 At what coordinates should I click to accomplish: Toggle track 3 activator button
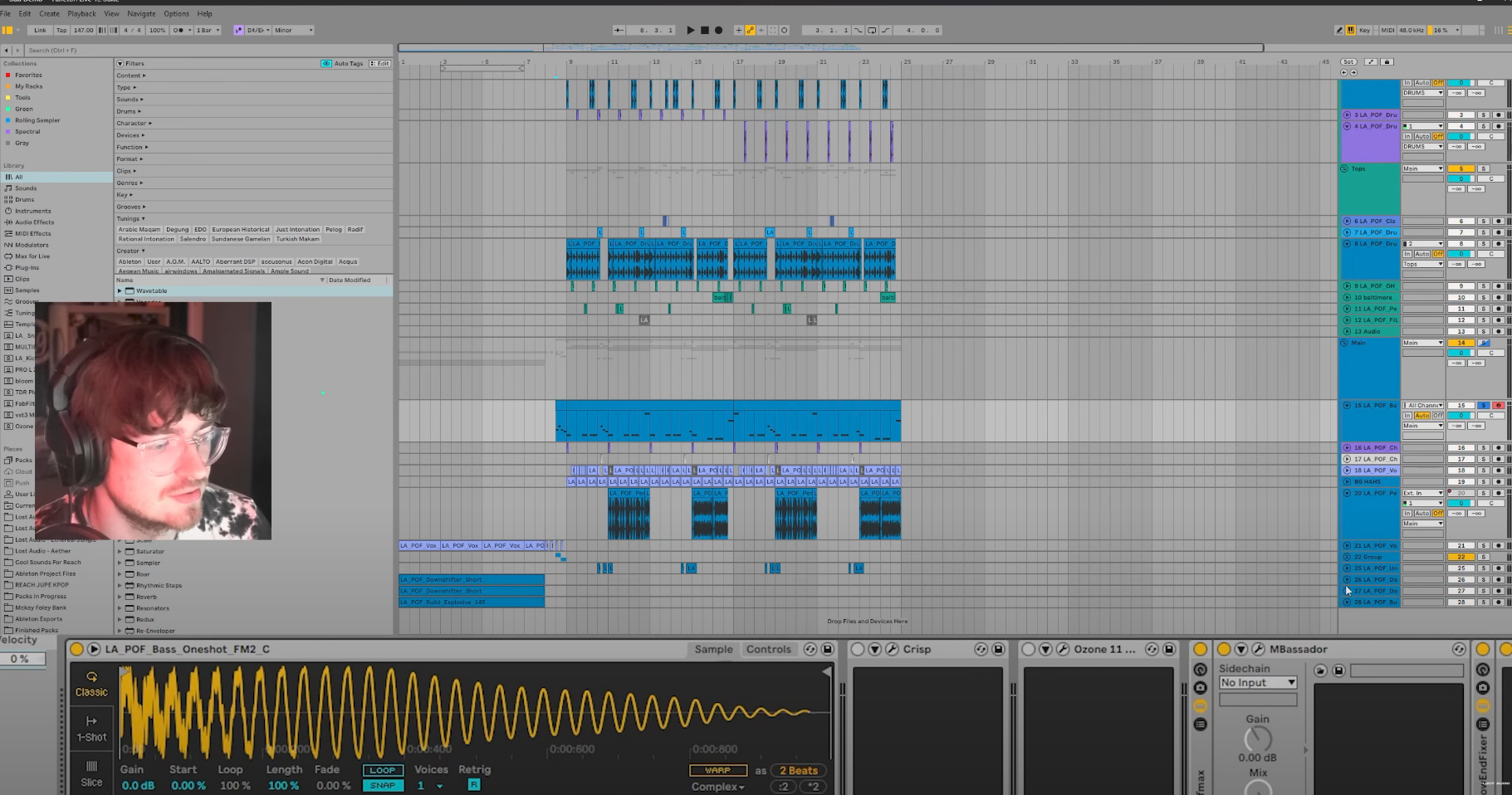coord(1461,115)
